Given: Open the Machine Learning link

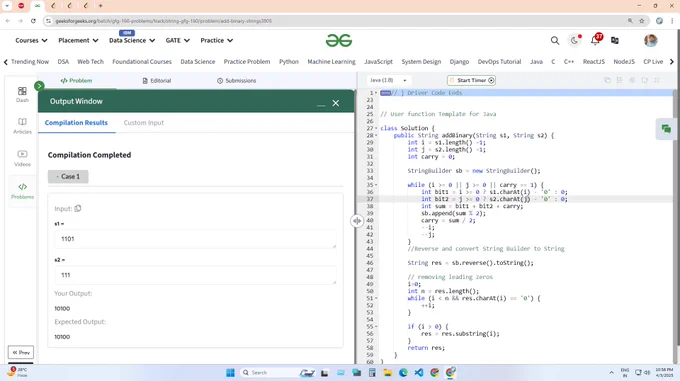Looking at the screenshot, I should [331, 62].
